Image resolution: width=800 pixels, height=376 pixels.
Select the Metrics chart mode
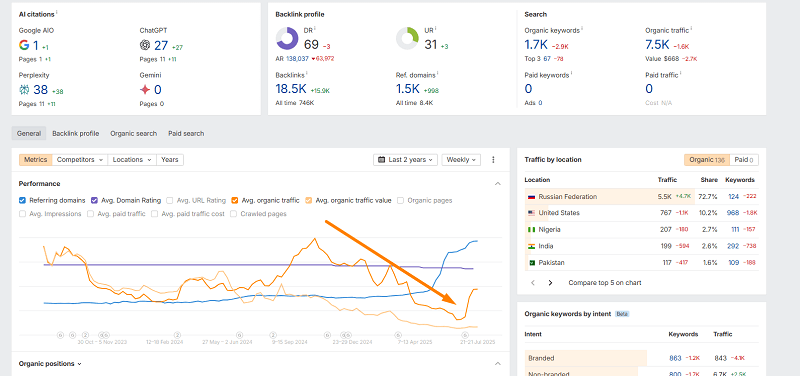(36, 160)
